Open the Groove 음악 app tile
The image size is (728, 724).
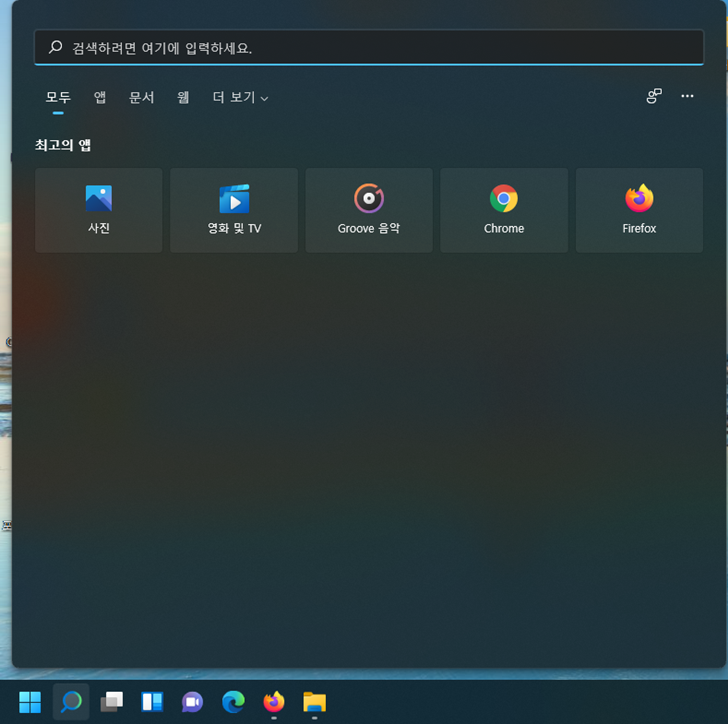point(369,210)
